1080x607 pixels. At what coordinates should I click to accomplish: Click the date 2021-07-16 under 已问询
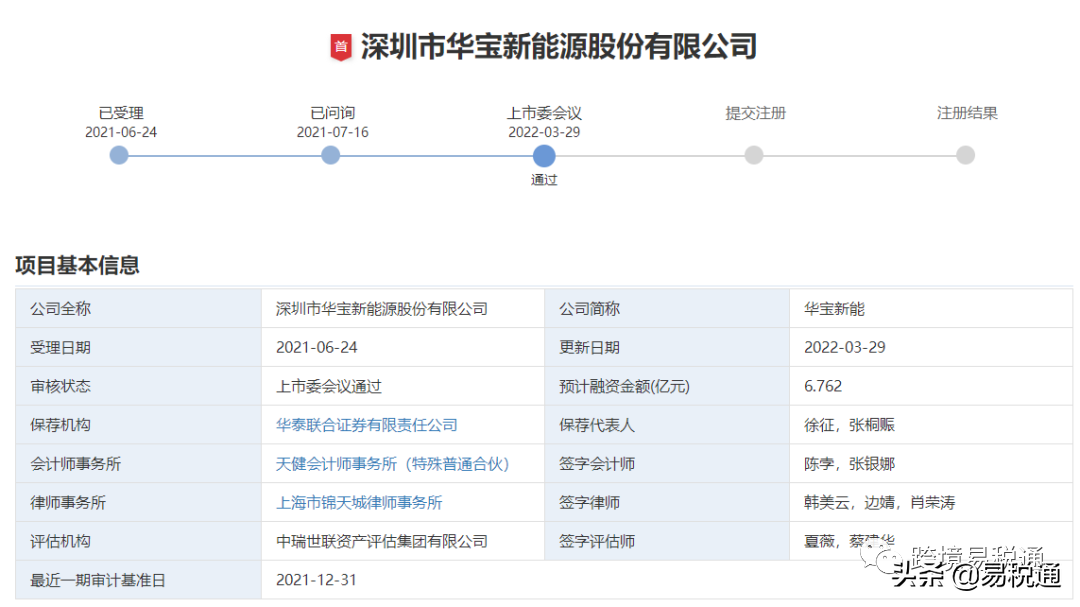click(x=332, y=132)
